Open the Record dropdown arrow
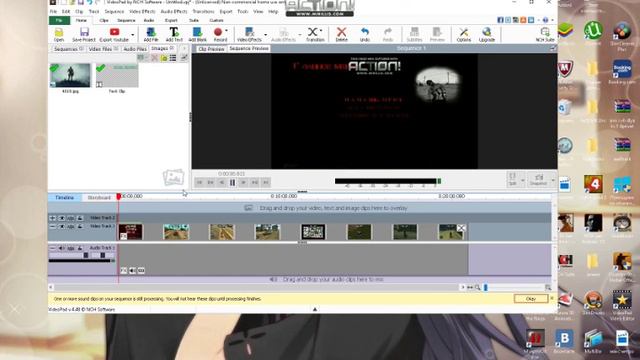Screen dimensions: 640x360 pyautogui.click(x=227, y=31)
